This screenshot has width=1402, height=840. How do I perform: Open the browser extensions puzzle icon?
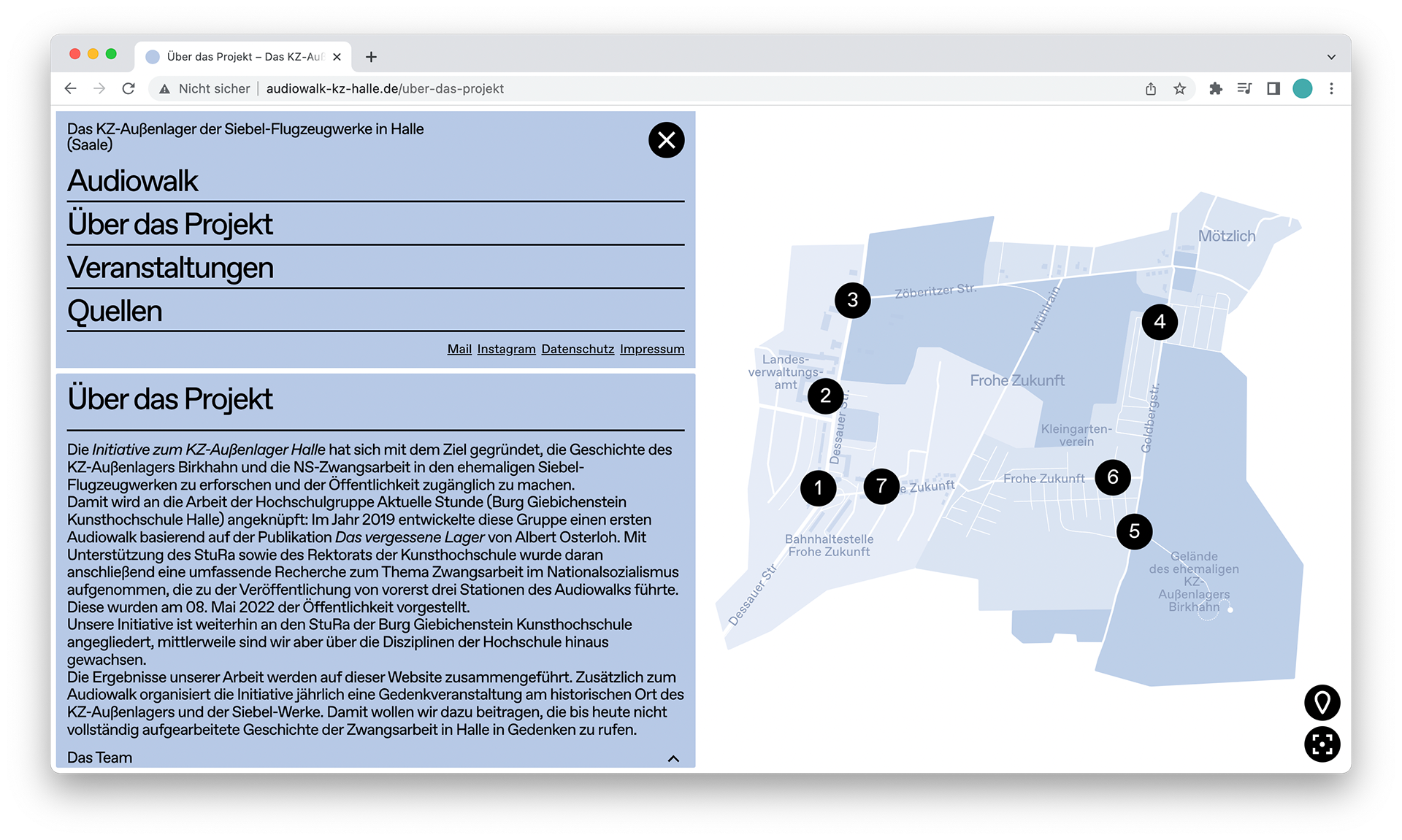tap(1215, 88)
